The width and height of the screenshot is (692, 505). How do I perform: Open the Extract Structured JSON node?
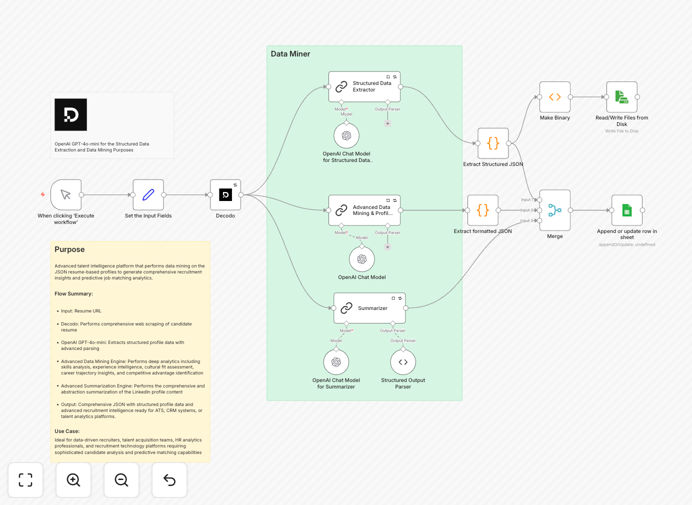click(493, 143)
